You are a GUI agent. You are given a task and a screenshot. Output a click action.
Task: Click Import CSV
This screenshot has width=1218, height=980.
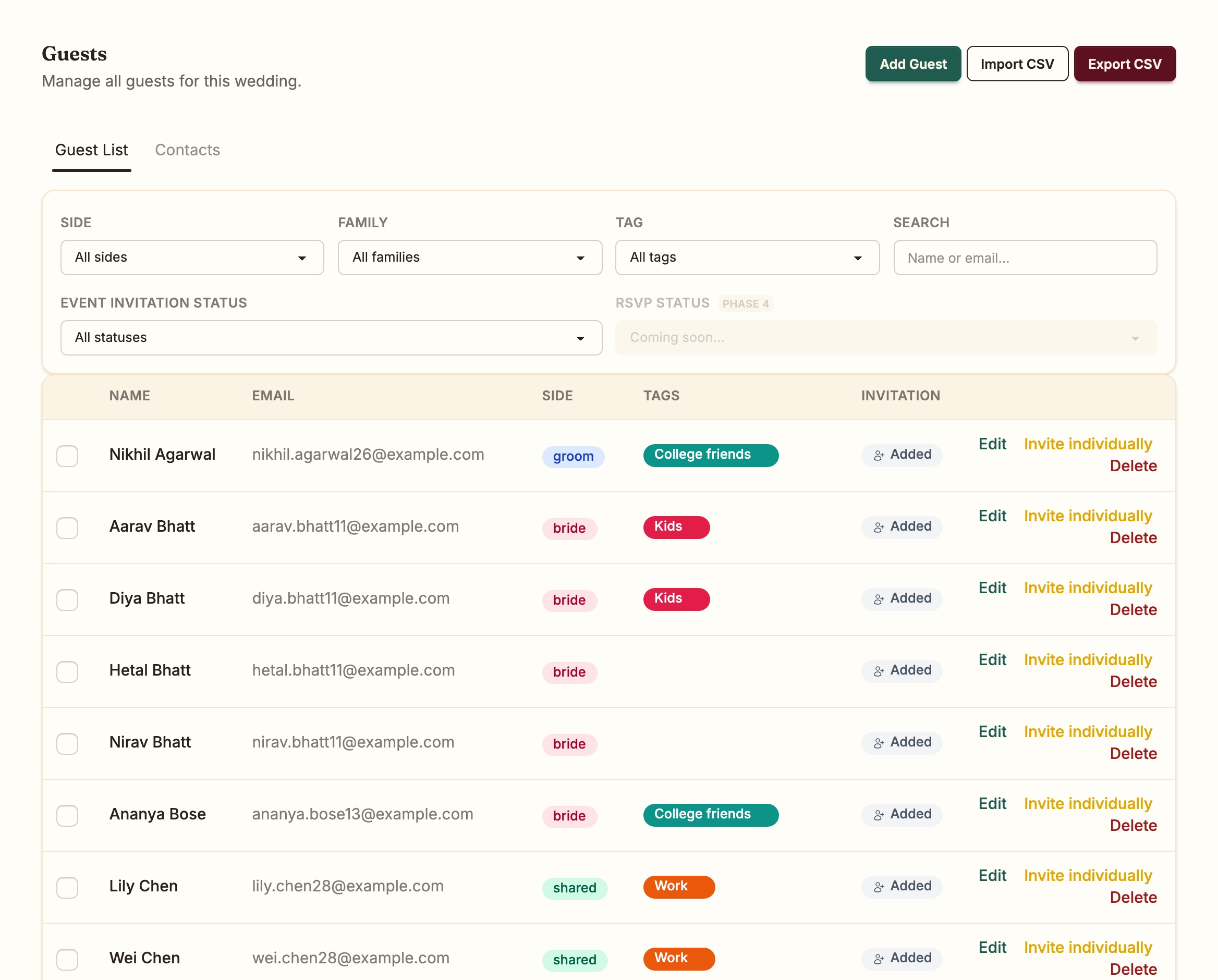click(1017, 64)
